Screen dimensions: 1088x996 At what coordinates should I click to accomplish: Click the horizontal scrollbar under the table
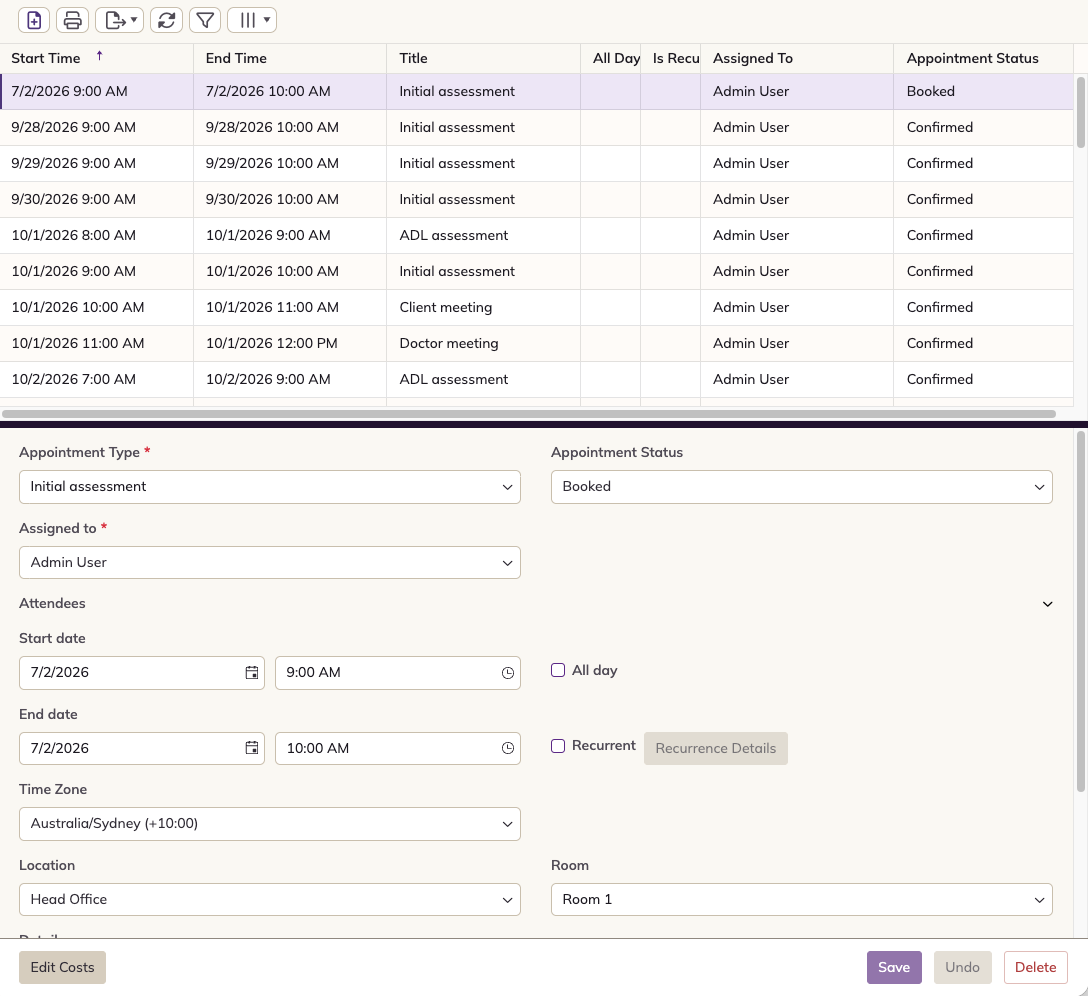click(529, 414)
